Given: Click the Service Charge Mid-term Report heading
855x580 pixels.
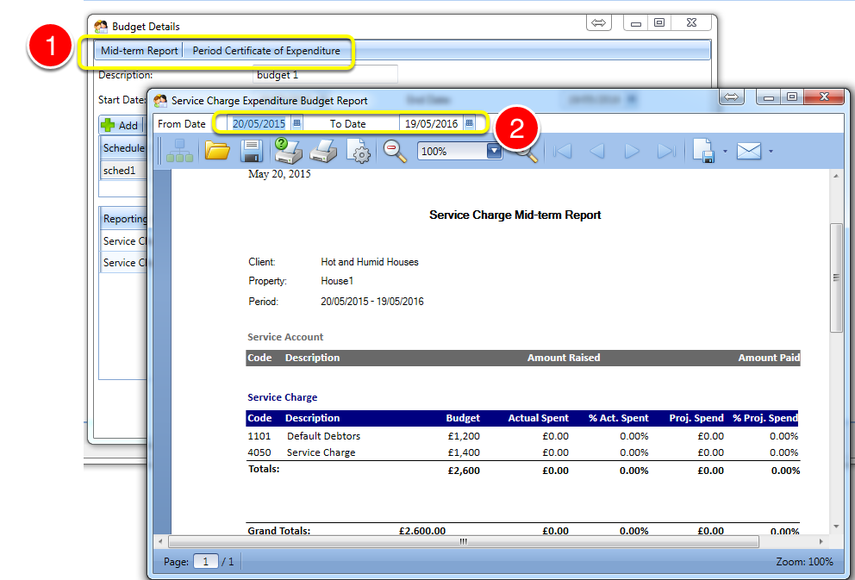Looking at the screenshot, I should point(515,215).
